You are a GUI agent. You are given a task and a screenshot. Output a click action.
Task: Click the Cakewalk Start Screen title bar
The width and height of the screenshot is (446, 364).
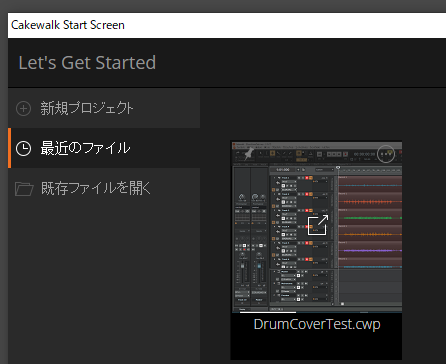[227, 25]
